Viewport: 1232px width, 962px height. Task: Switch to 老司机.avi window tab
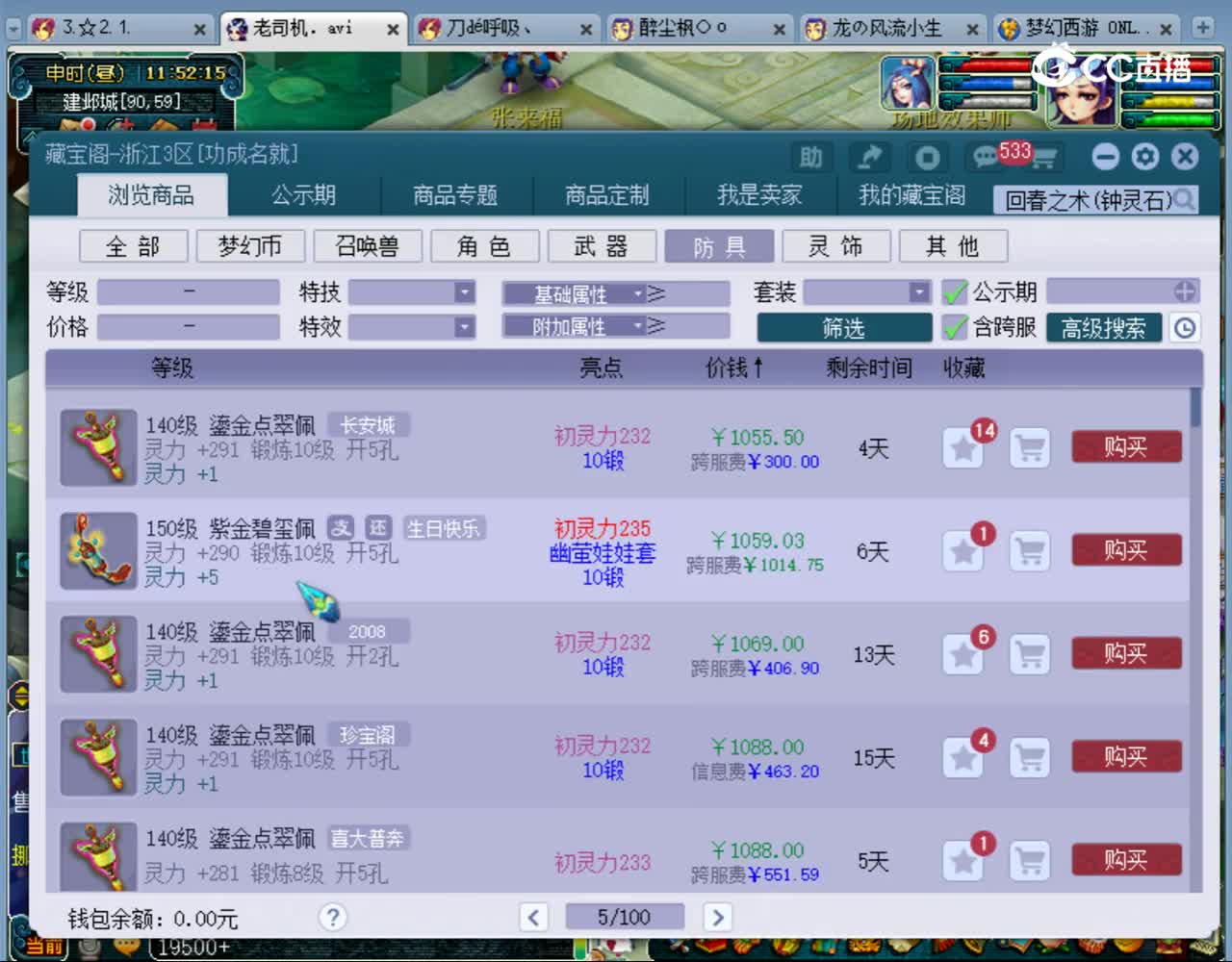click(x=313, y=29)
